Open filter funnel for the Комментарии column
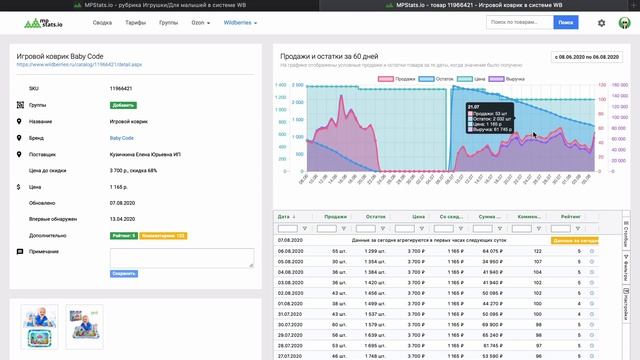Screen dimensions: 640x360 539,229
